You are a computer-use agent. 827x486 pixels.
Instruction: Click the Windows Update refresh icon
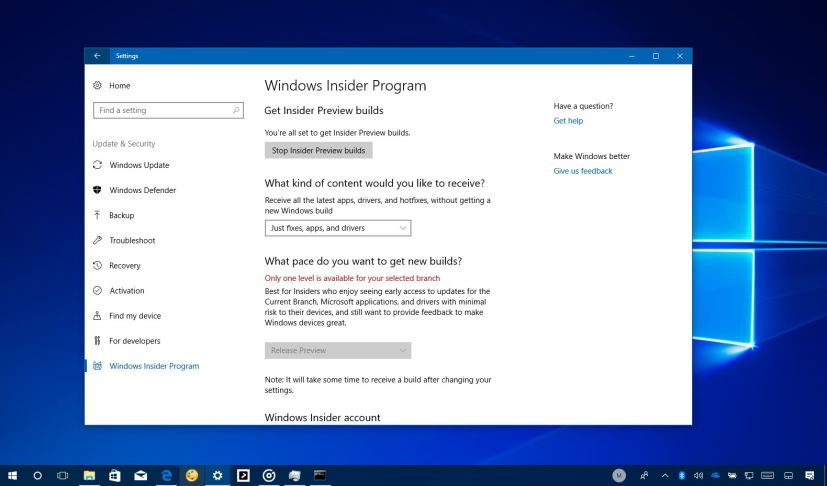pos(97,165)
